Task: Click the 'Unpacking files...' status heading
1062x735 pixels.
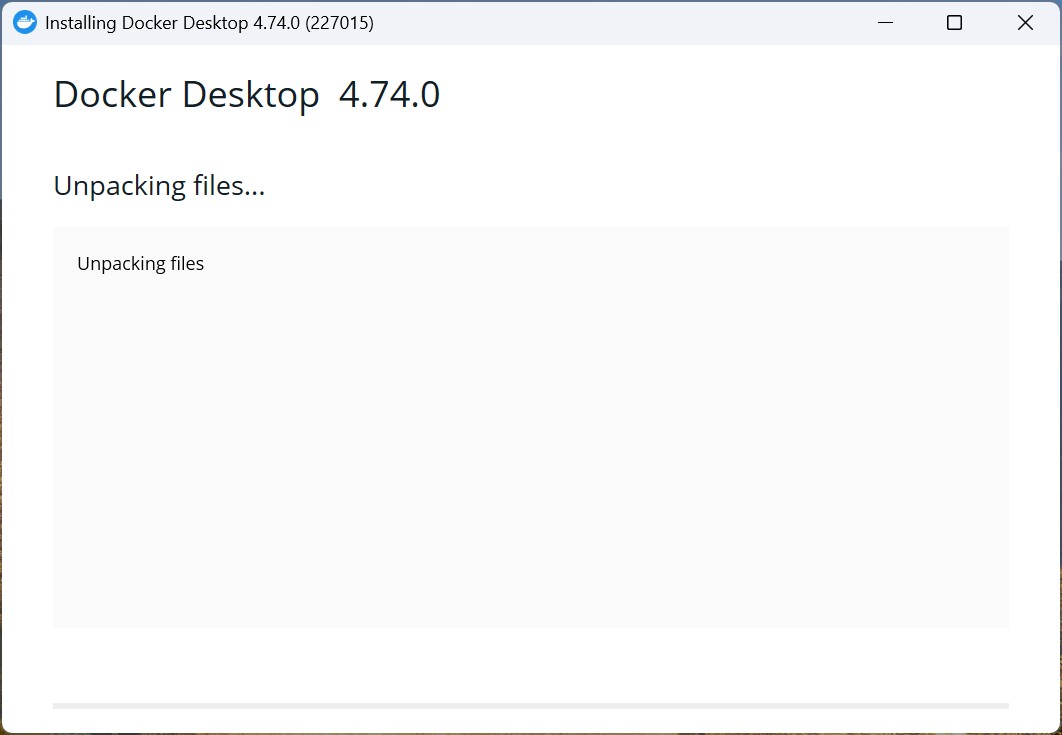Action: (159, 186)
